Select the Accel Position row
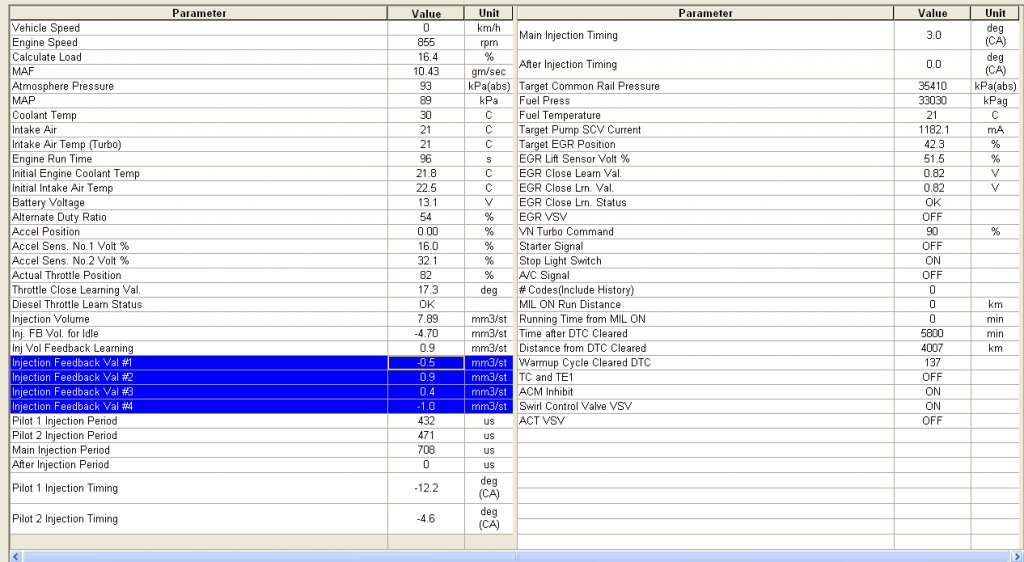This screenshot has height=562, width=1024. (262, 232)
